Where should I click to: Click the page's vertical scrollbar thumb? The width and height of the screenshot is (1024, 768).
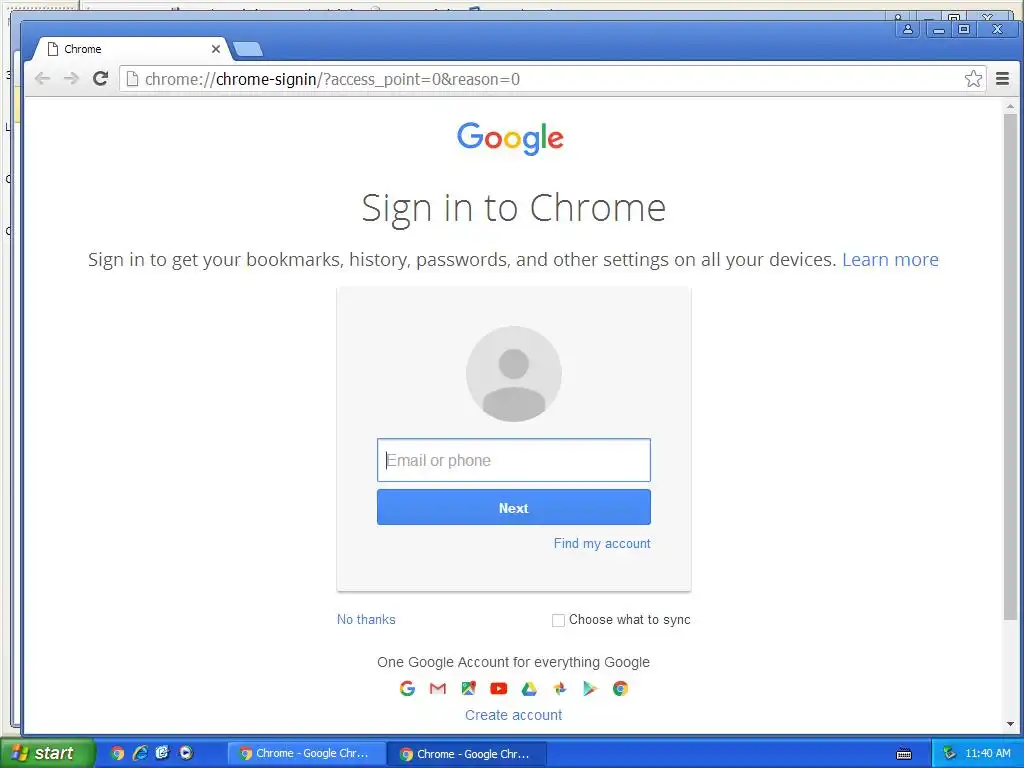tap(1010, 367)
